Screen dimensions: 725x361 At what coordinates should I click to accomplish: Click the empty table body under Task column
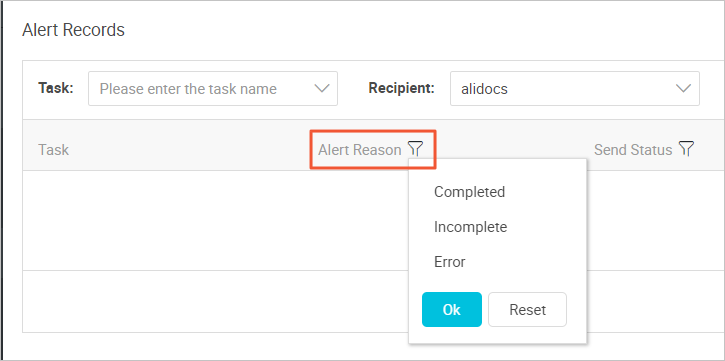[x=166, y=220]
